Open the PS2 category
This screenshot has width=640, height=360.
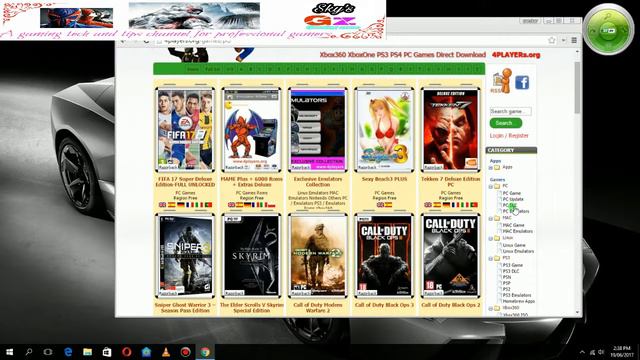506,289
